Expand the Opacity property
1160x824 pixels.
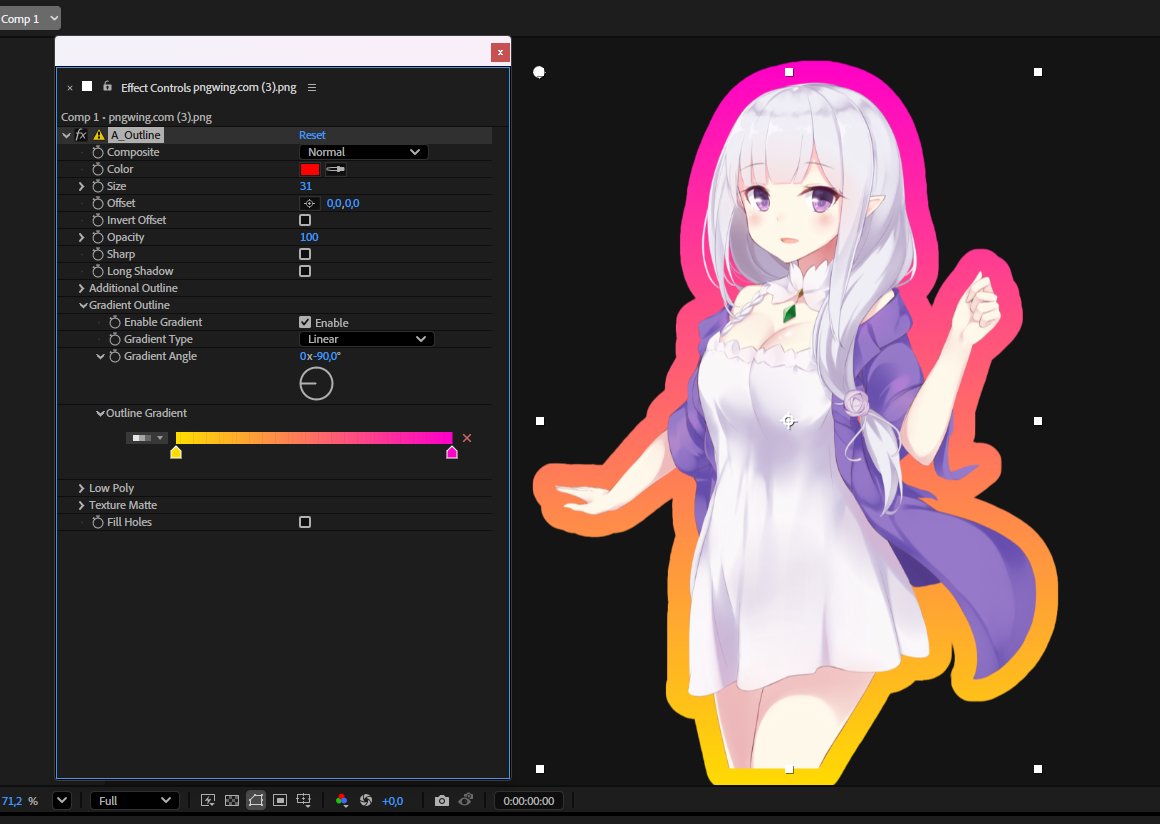(81, 237)
